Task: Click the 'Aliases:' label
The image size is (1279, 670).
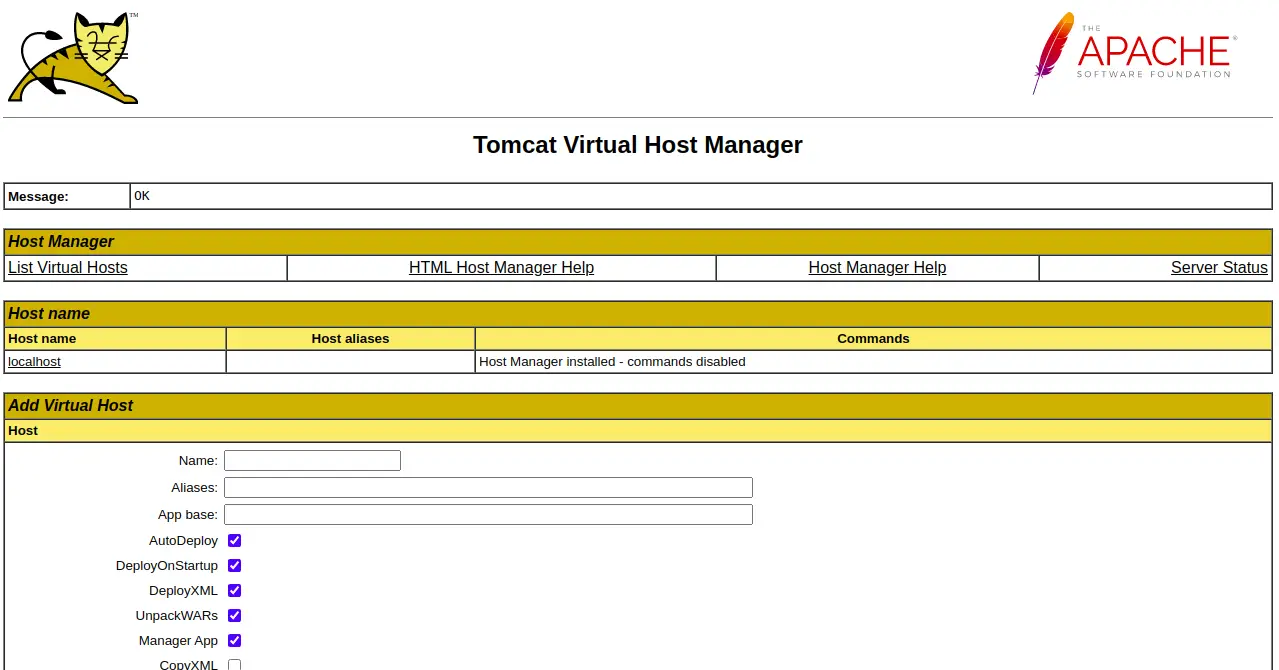Action: point(194,488)
